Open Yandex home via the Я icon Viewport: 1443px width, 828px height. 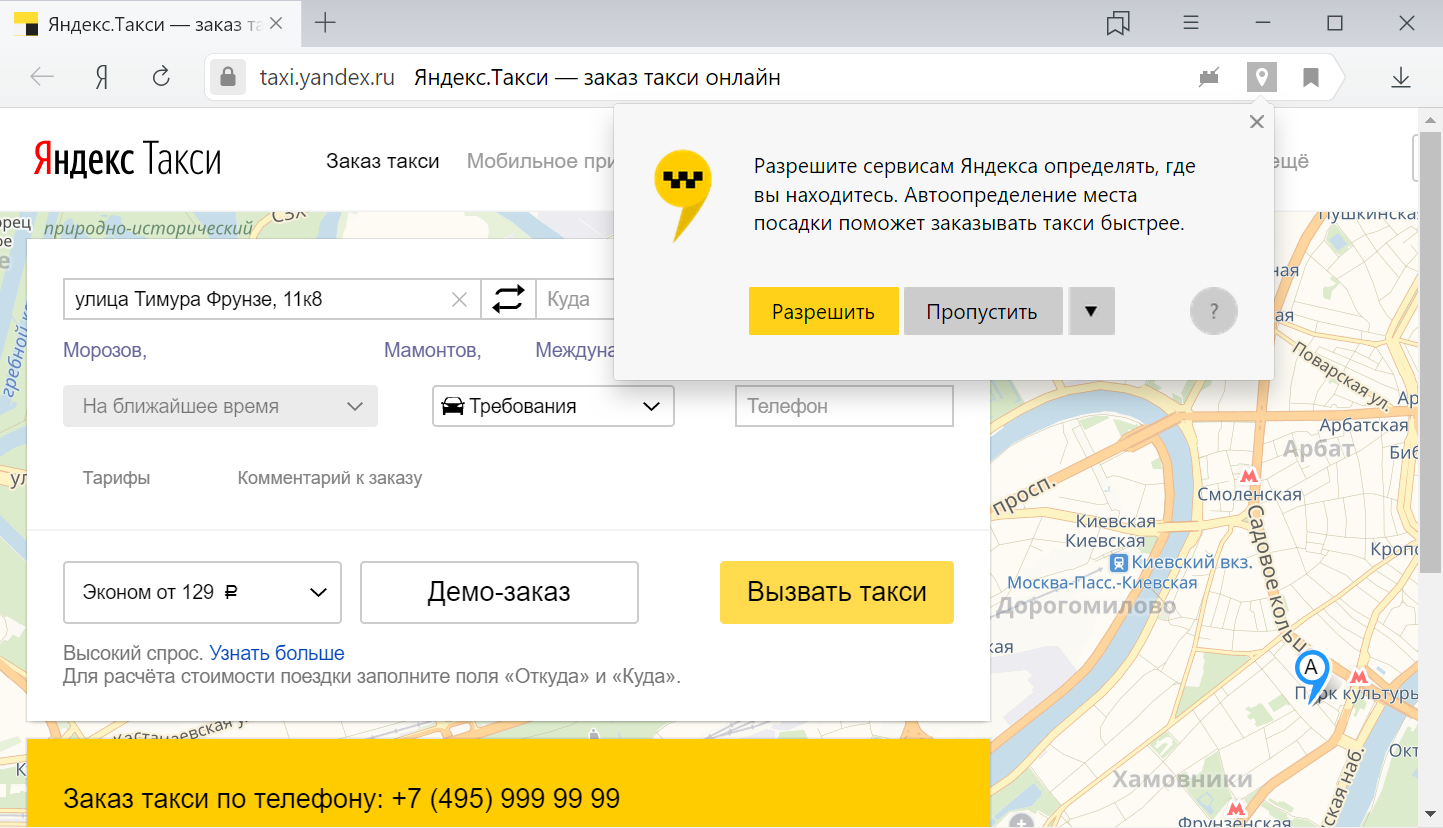point(101,77)
